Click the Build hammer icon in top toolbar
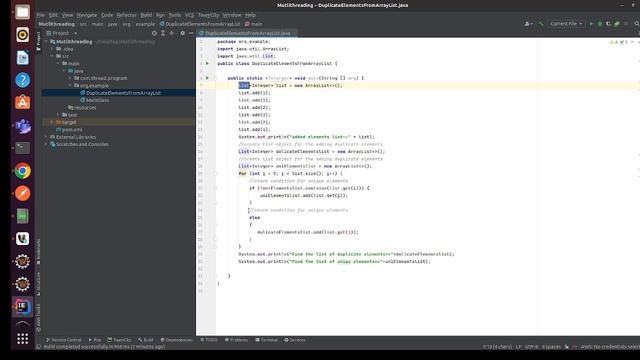640x360 pixels. 541,24
